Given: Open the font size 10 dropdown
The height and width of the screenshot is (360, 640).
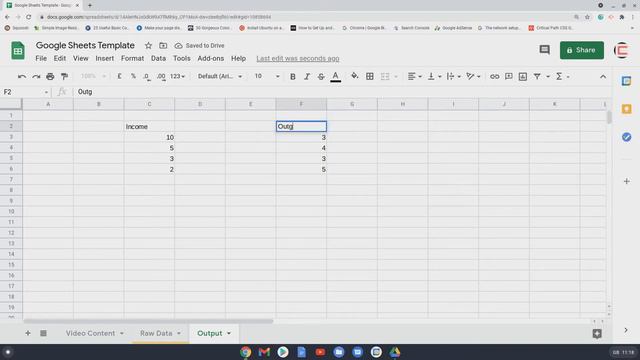Looking at the screenshot, I should [x=267, y=76].
